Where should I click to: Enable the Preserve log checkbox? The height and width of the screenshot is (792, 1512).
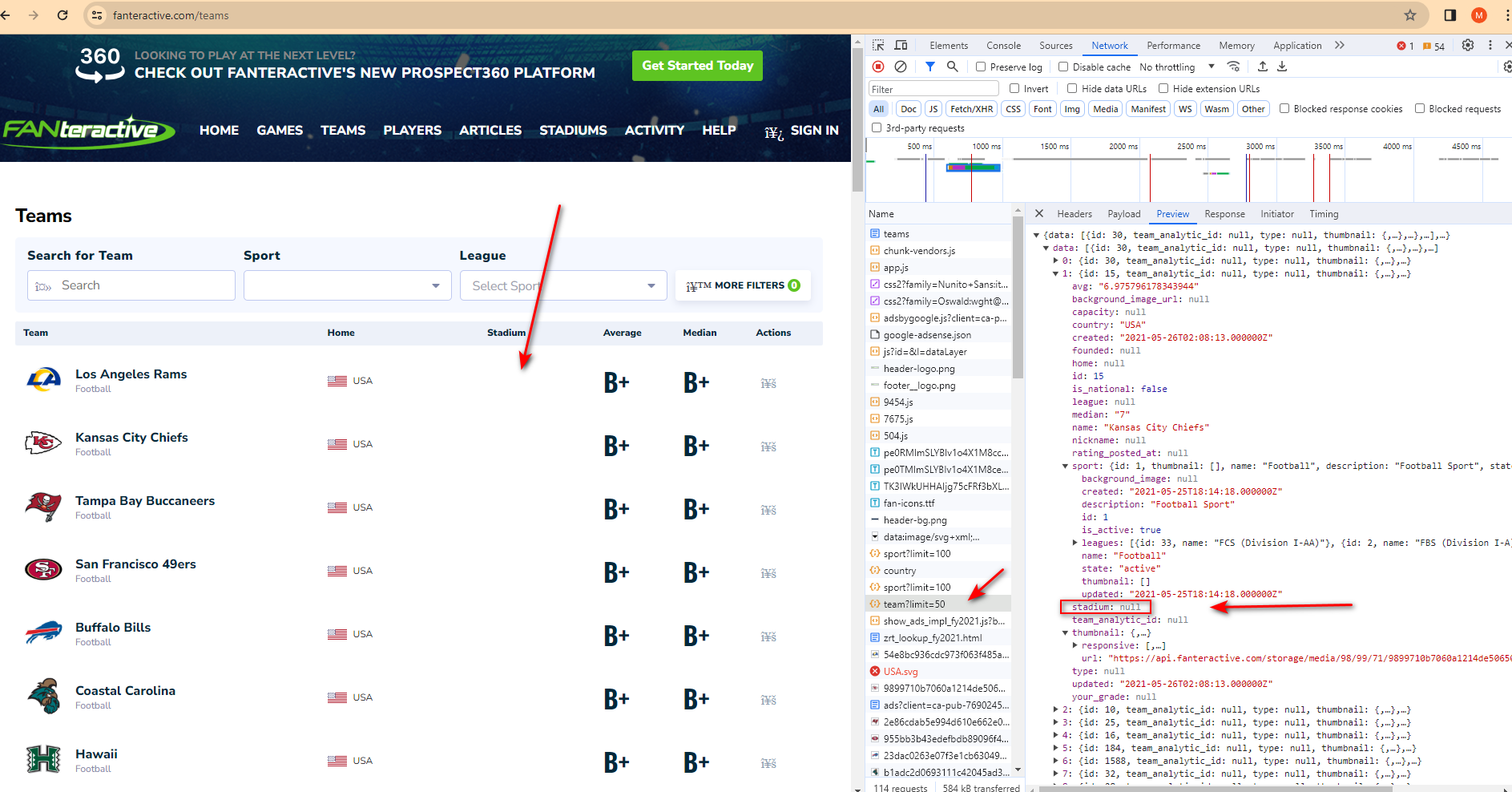981,67
